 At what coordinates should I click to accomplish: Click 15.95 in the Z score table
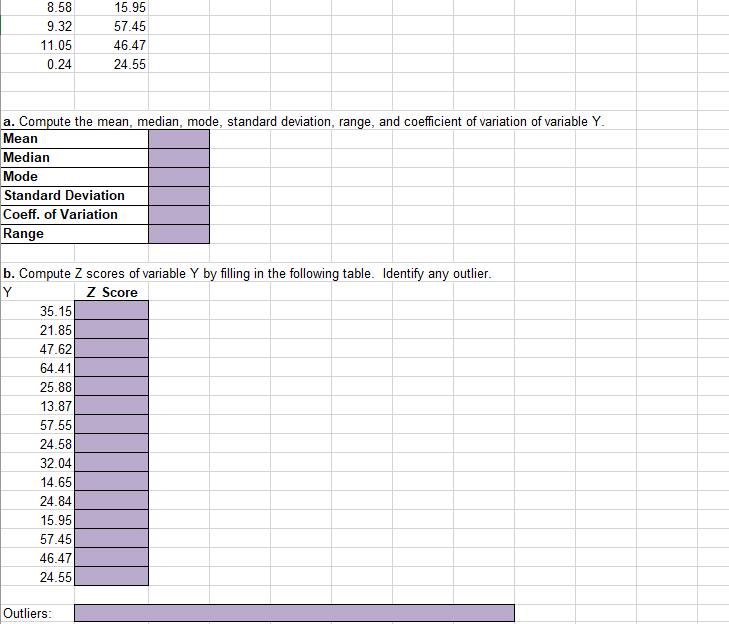coord(56,520)
